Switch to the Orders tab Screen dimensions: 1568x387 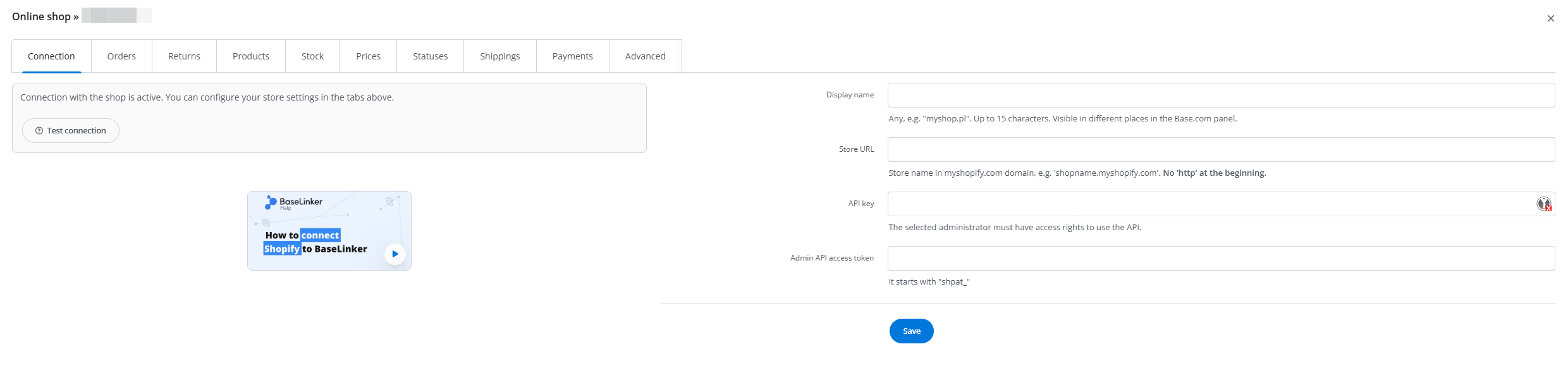121,56
